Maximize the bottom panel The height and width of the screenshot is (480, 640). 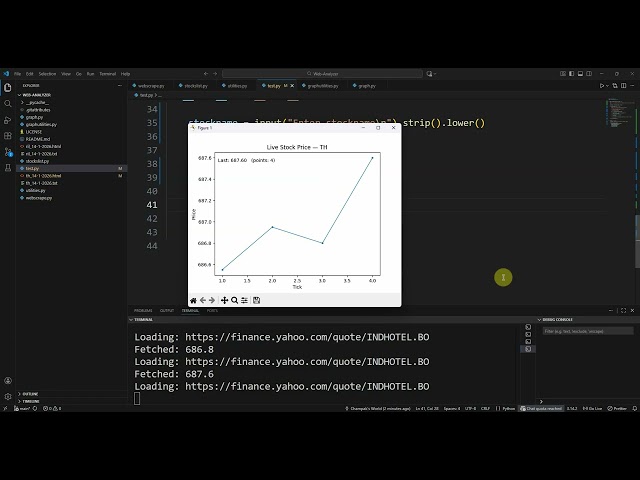[623, 311]
